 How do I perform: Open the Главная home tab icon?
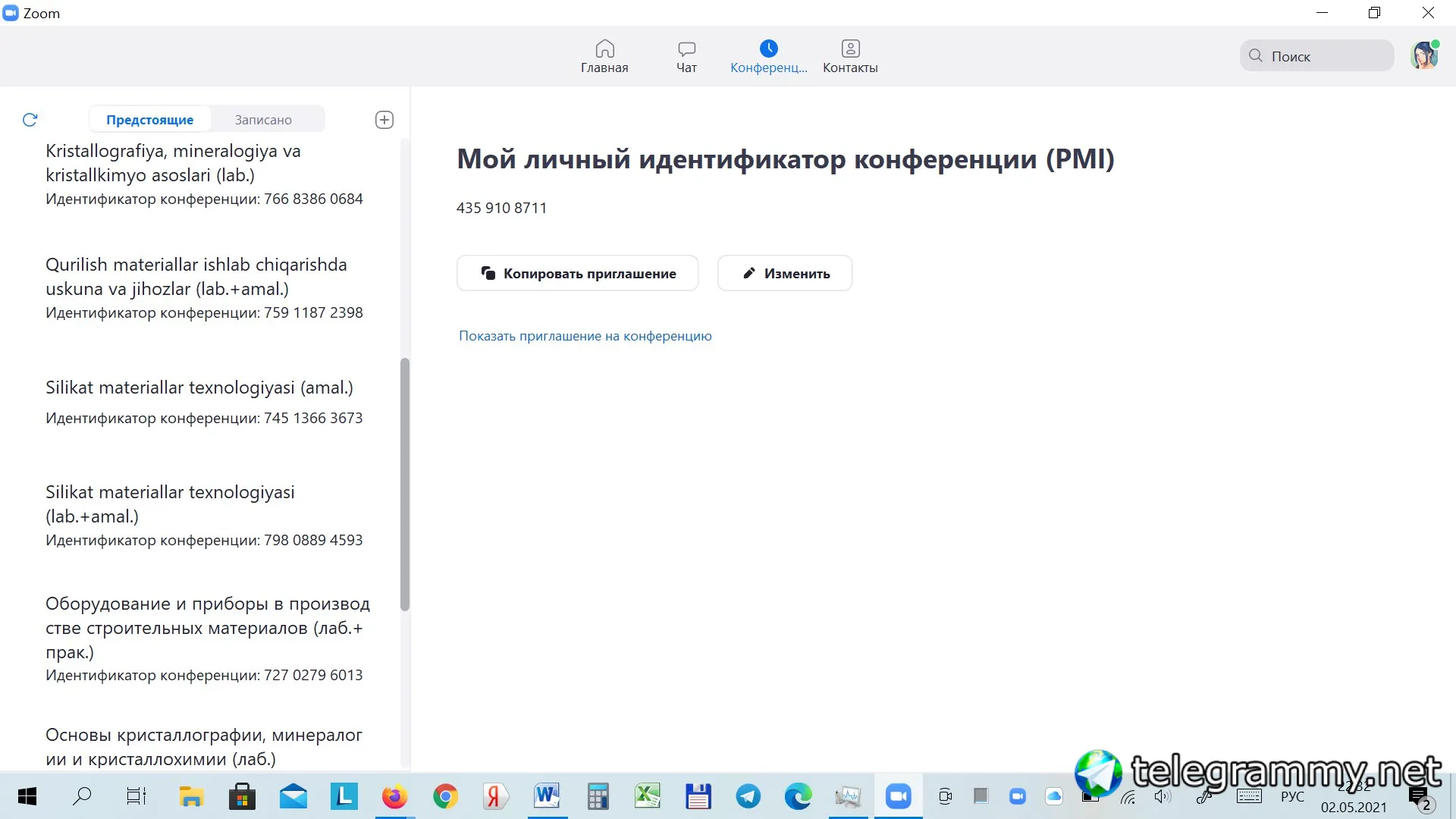604,49
